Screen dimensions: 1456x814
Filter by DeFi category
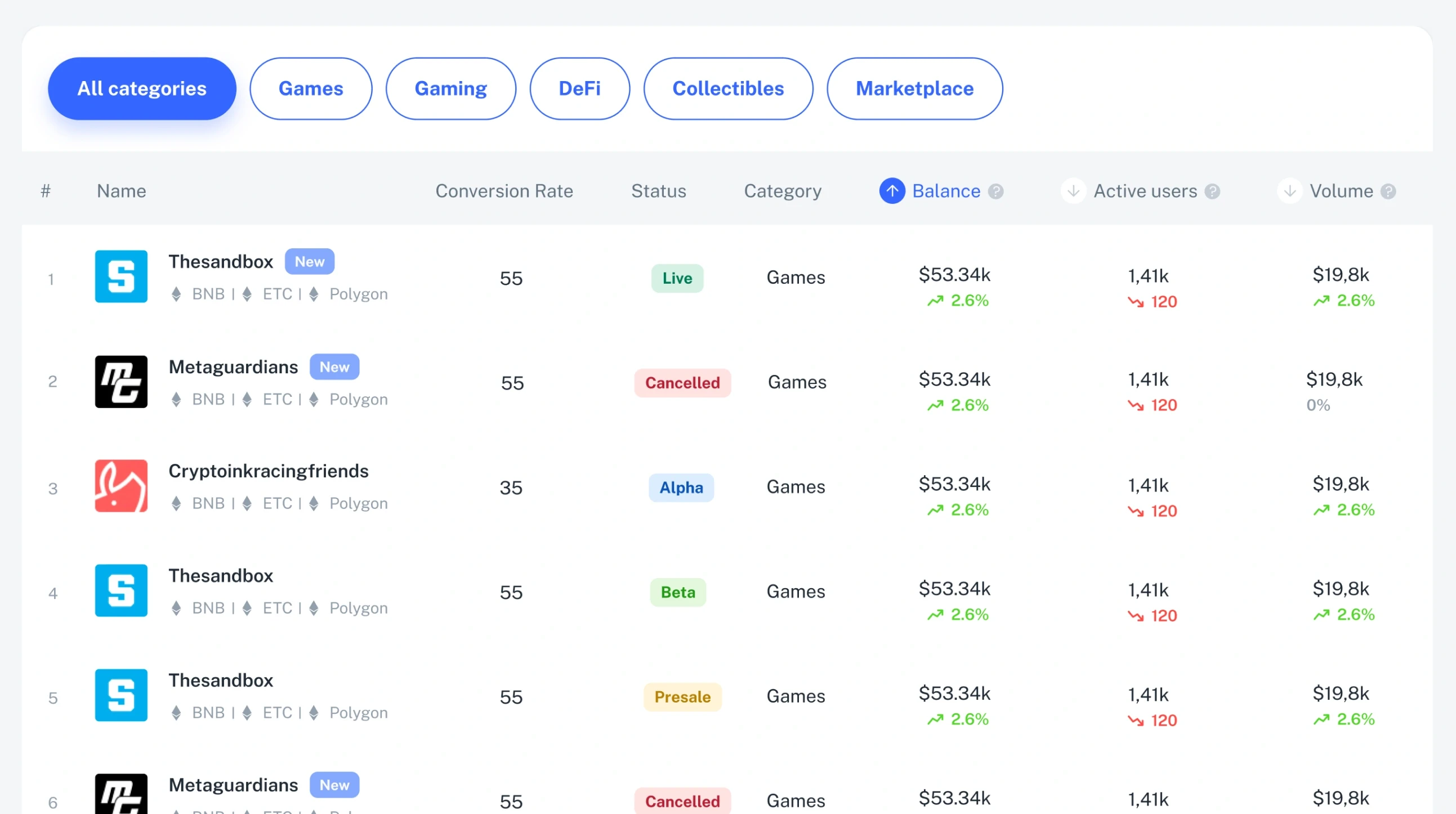(580, 88)
